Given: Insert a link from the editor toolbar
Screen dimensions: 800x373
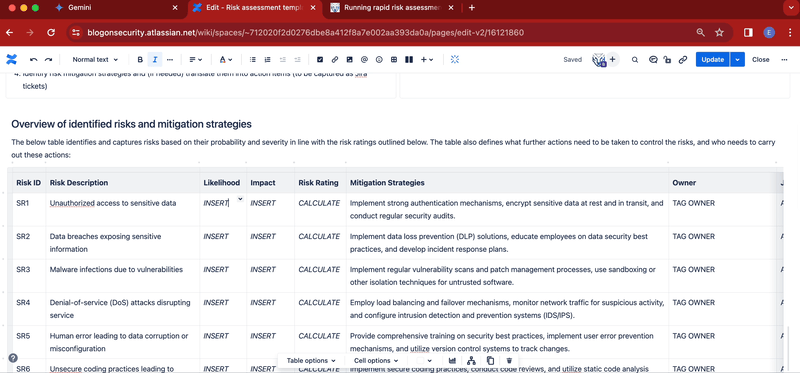Looking at the screenshot, I should (335, 60).
